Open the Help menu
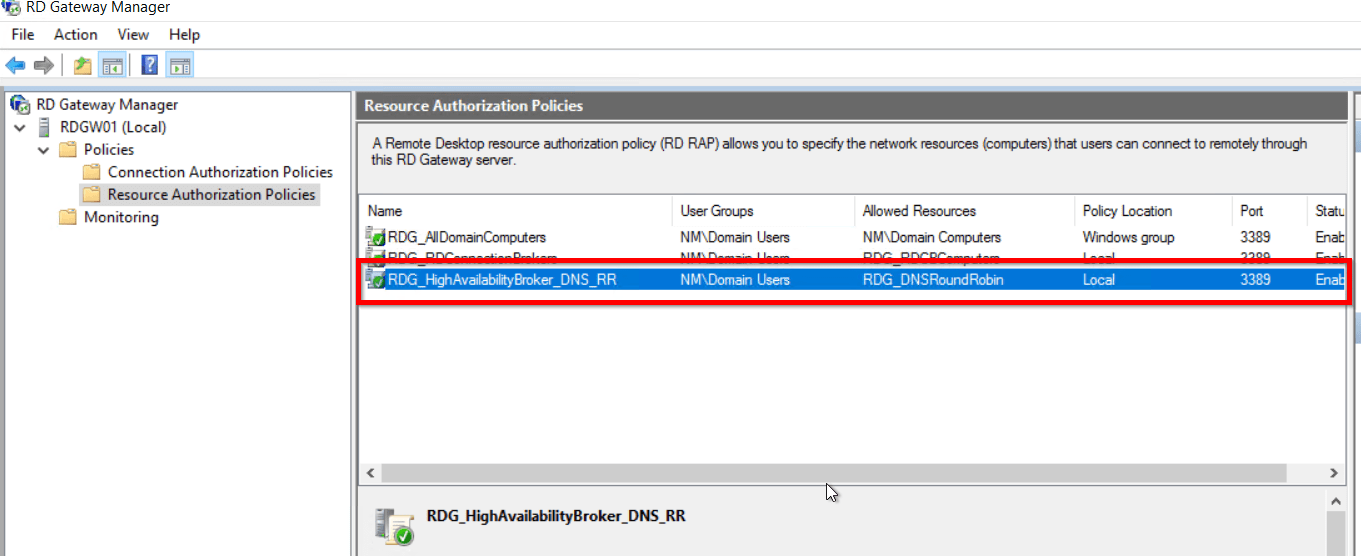1361x556 pixels. [184, 34]
